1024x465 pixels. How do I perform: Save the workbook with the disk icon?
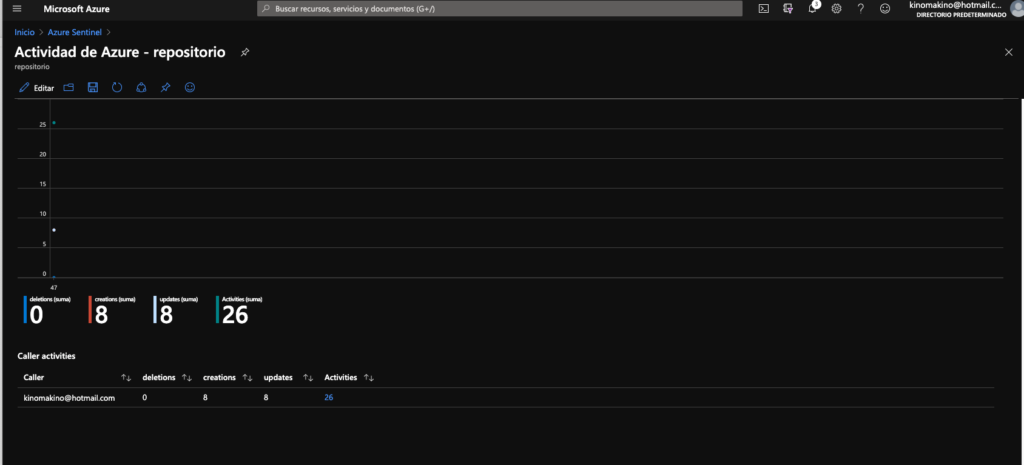pyautogui.click(x=93, y=88)
